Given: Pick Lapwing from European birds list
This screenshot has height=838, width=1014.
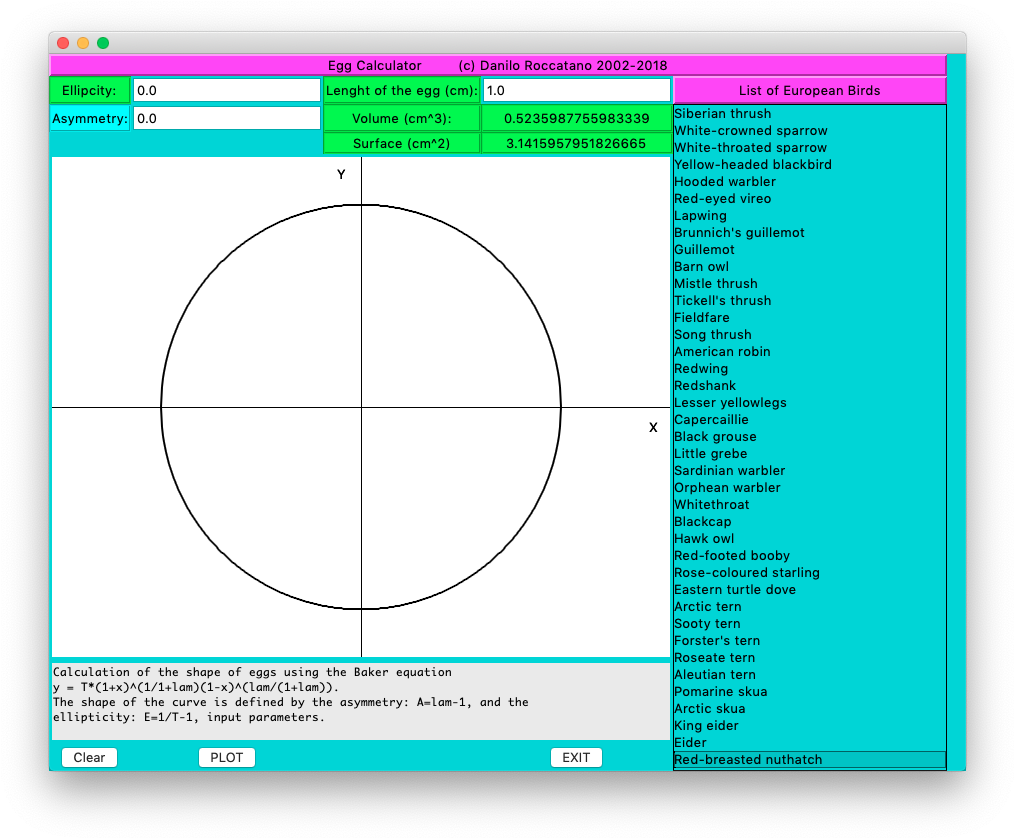Looking at the screenshot, I should [x=700, y=216].
